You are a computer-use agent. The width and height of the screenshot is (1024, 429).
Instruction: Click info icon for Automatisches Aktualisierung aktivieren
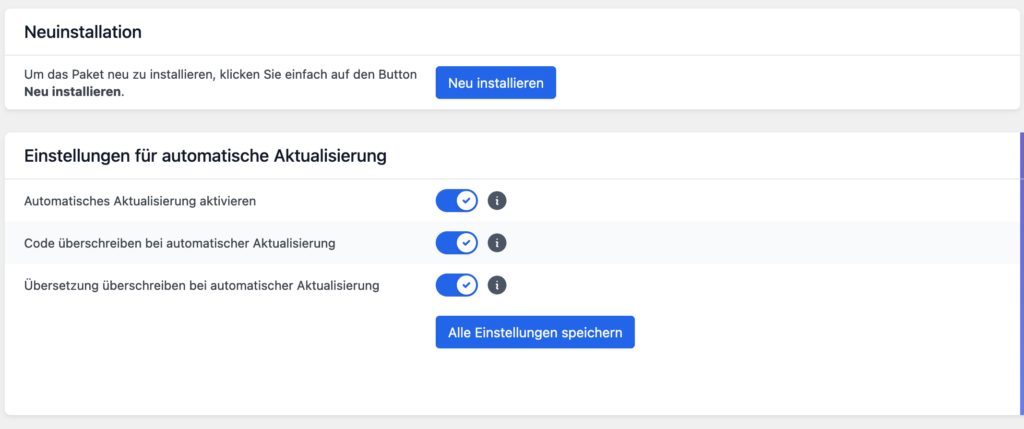coord(497,201)
